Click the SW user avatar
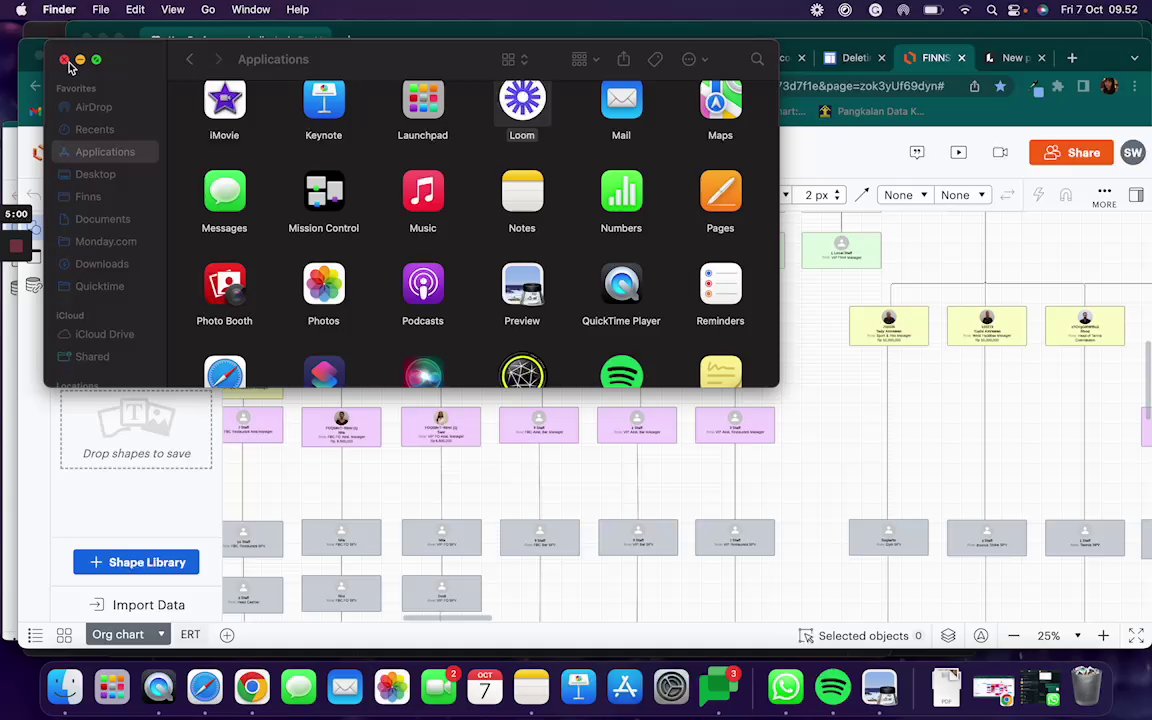Screen dimensions: 1152x720 coord(1133,153)
